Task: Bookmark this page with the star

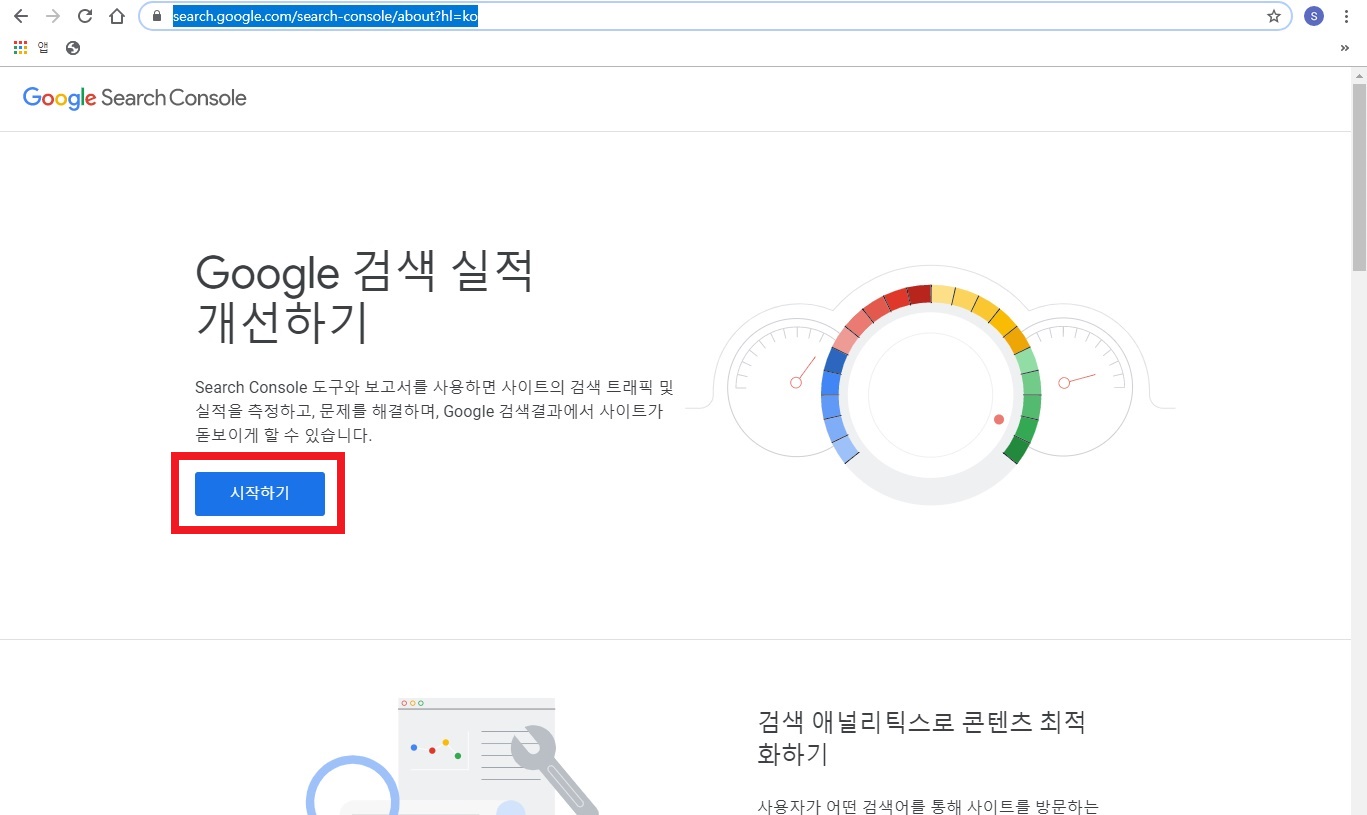Action: [x=1273, y=16]
